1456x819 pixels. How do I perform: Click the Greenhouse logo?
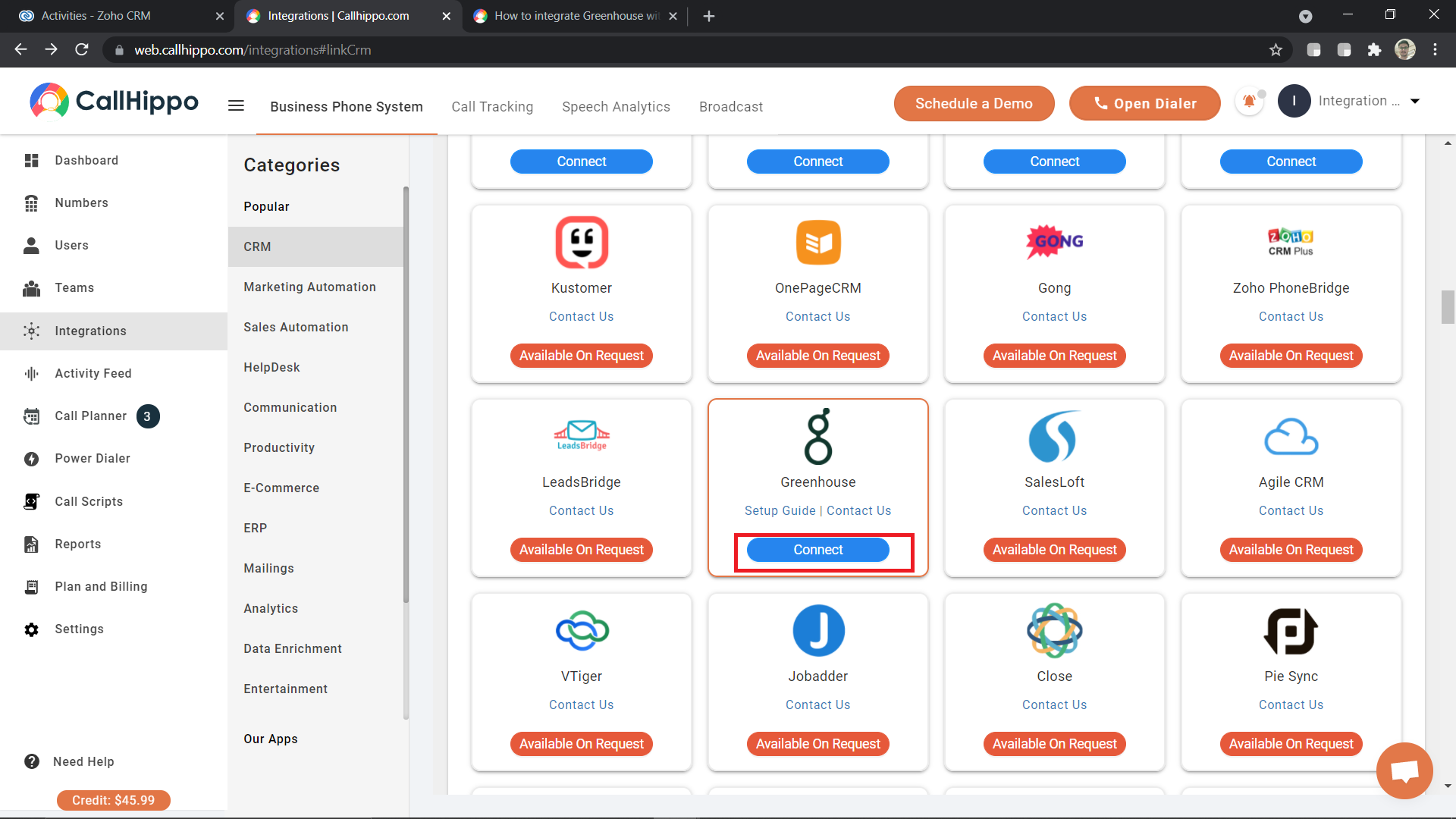[x=818, y=436]
